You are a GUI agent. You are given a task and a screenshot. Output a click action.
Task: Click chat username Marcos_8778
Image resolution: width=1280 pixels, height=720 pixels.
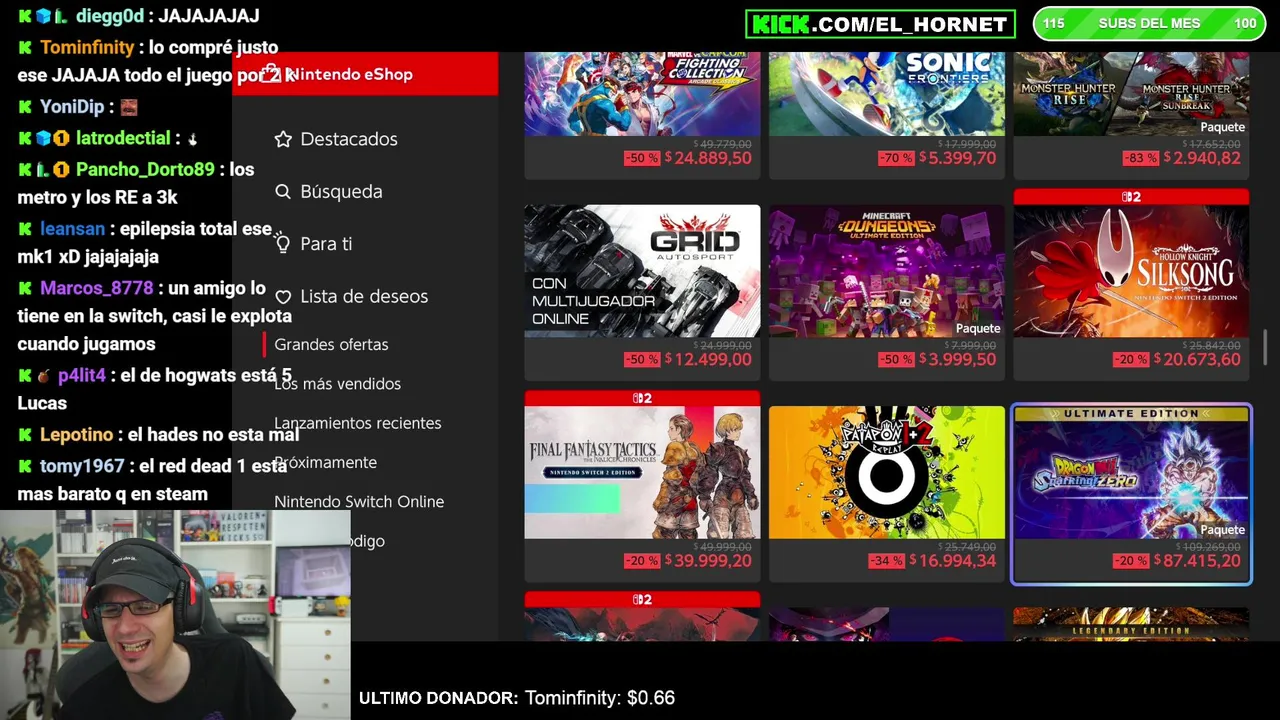(97, 288)
